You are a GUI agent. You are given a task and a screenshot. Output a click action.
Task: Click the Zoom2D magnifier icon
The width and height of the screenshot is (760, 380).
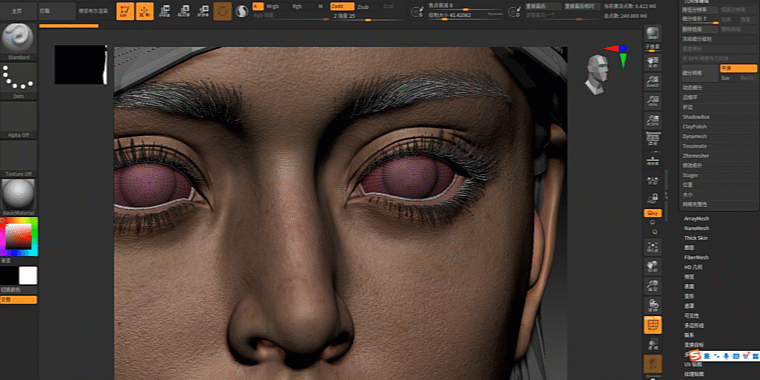click(652, 81)
